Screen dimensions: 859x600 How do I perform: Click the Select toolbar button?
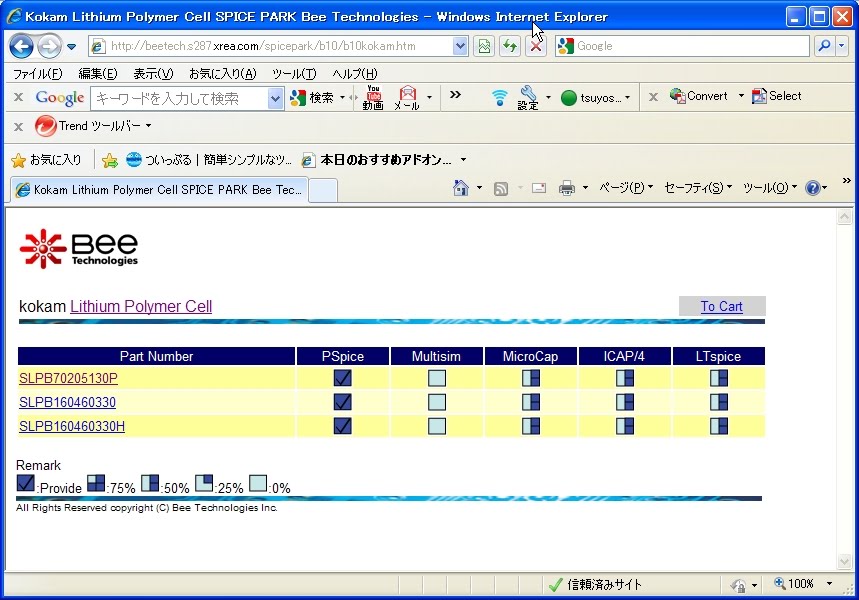coord(776,96)
